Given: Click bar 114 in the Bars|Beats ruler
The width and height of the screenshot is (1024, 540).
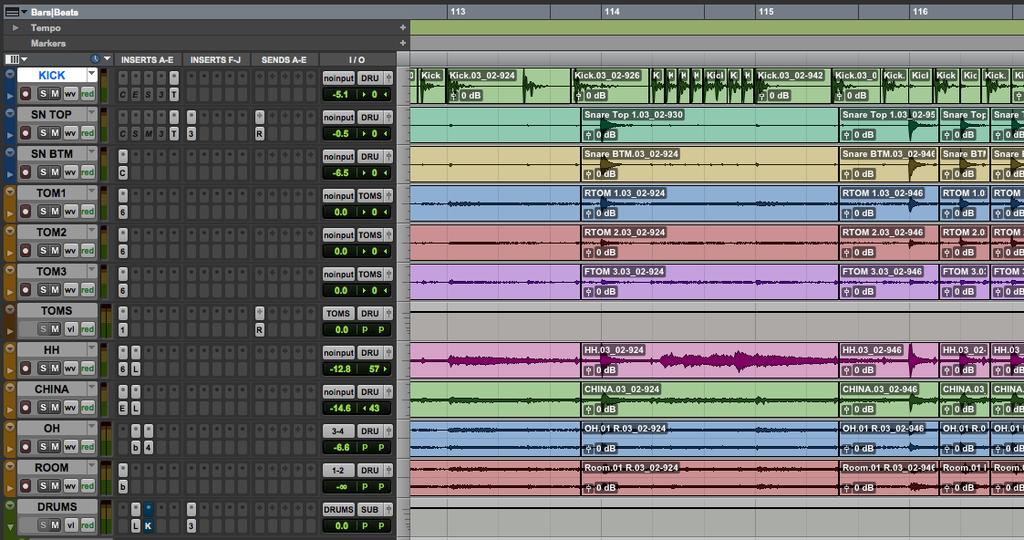Looking at the screenshot, I should [612, 12].
